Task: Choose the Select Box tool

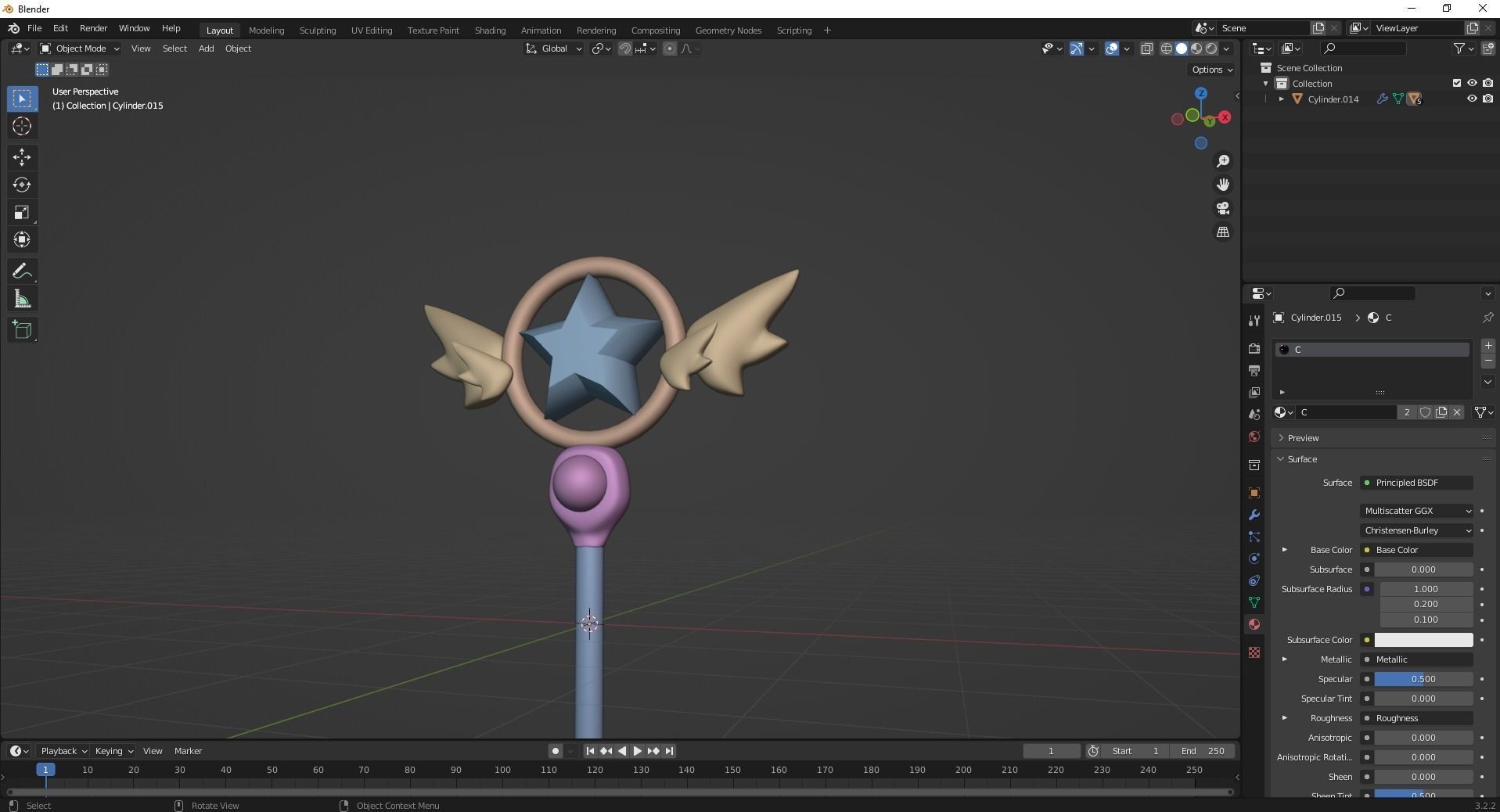Action: coord(22,99)
